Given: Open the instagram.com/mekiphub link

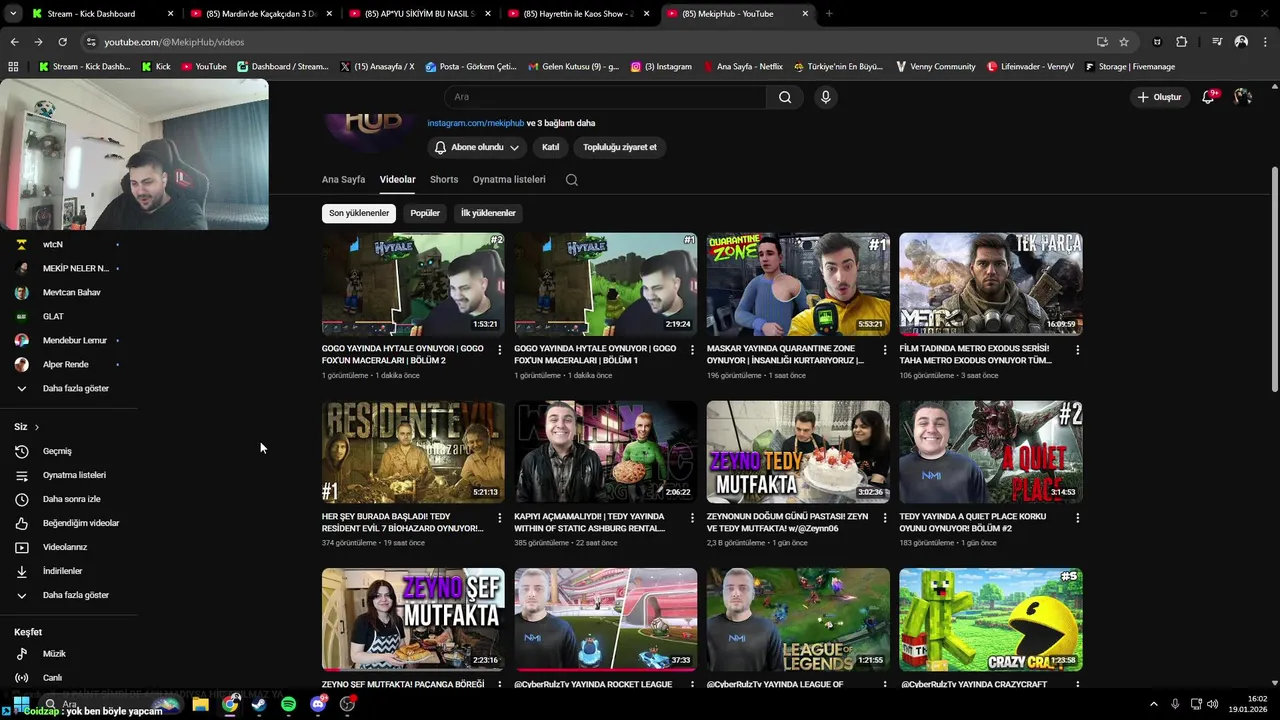Looking at the screenshot, I should coord(476,123).
